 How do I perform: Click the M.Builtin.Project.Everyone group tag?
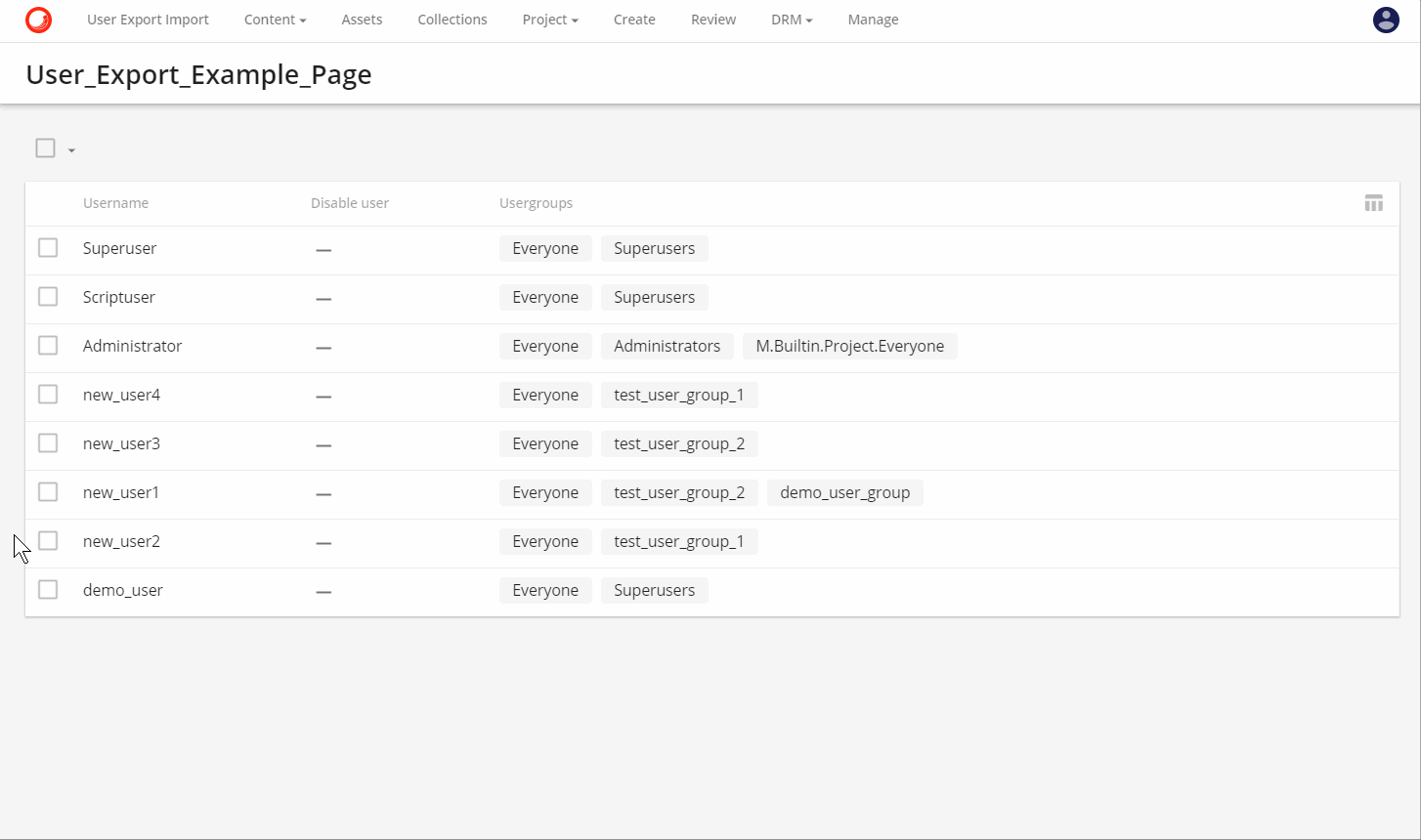pos(849,346)
